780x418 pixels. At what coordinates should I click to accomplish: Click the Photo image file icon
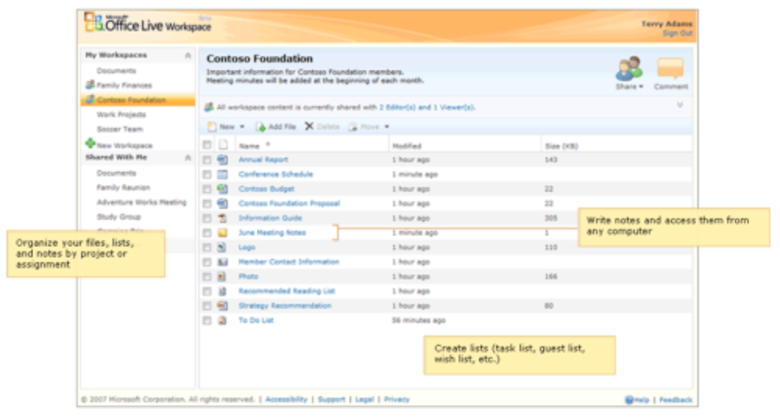[222, 277]
